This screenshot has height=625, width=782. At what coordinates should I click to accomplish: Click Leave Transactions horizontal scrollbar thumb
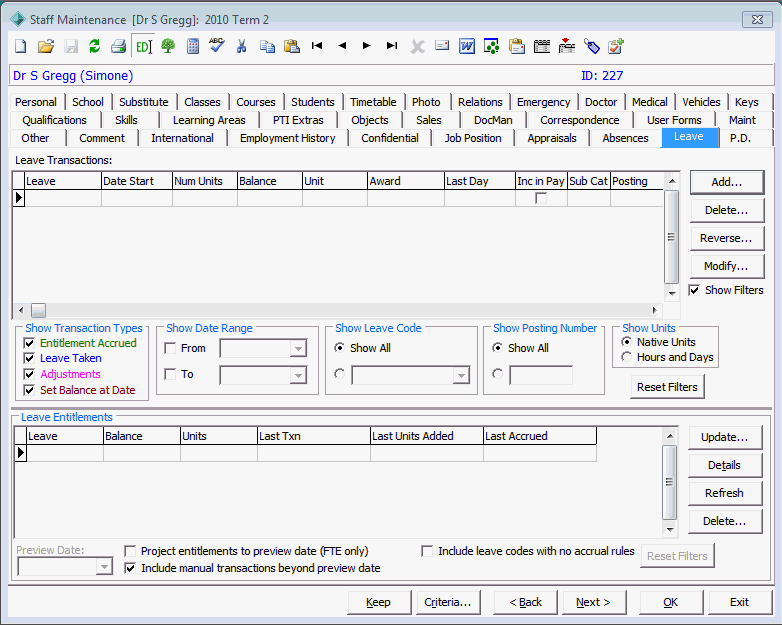[38, 310]
